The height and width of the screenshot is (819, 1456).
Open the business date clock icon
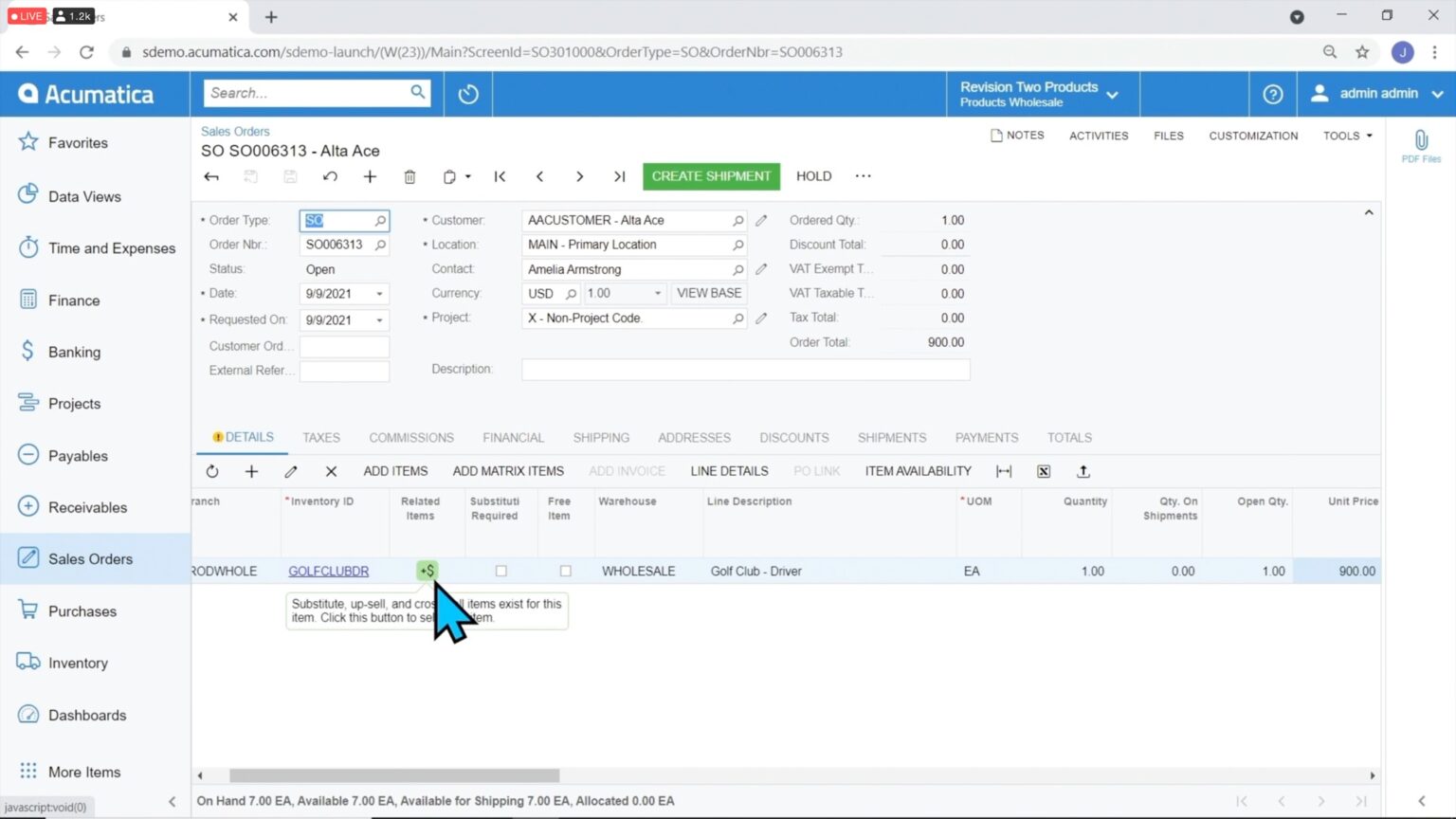click(x=467, y=93)
